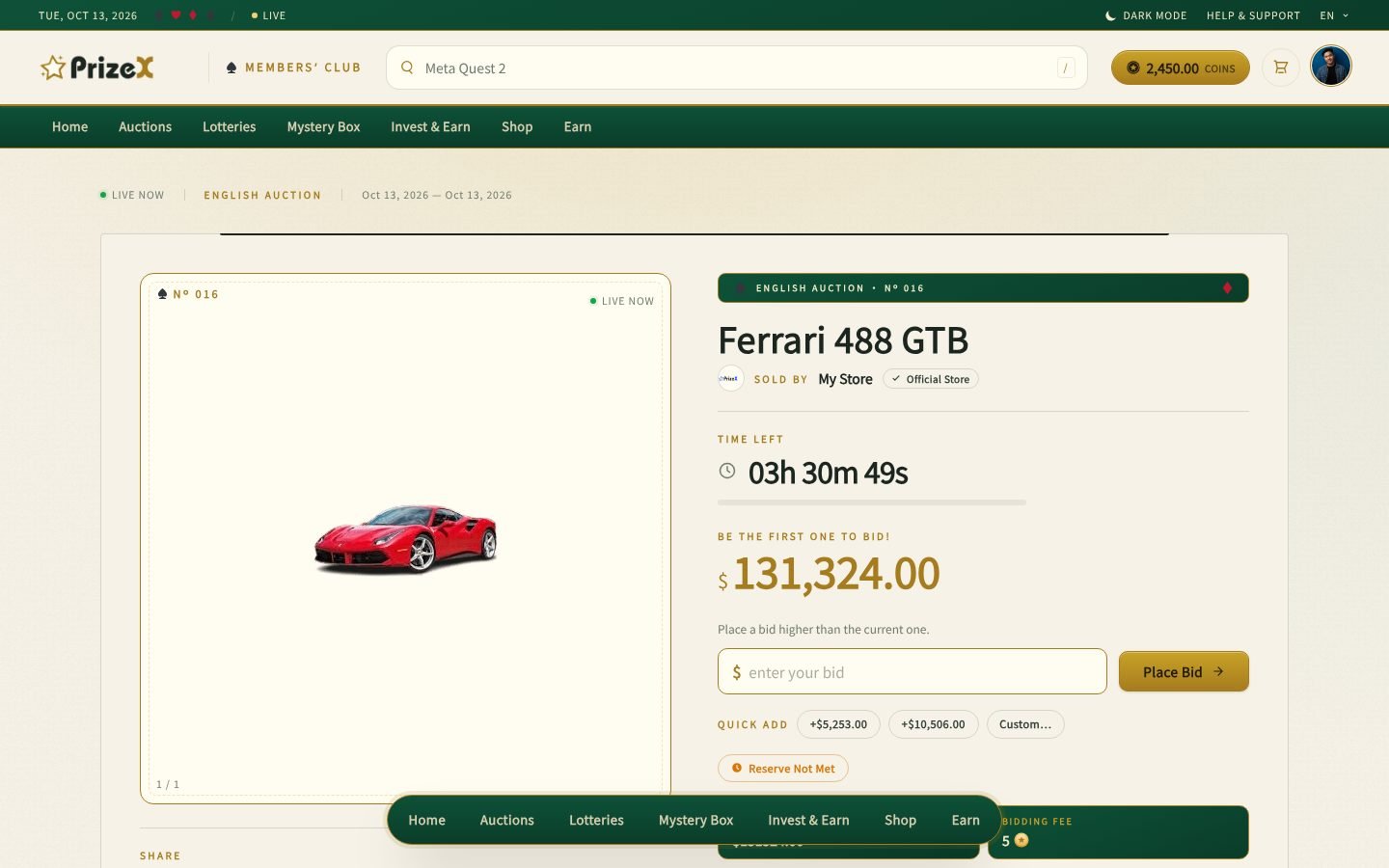Image resolution: width=1389 pixels, height=868 pixels.
Task: Toggle dark mode in the top bar
Action: point(1146,15)
